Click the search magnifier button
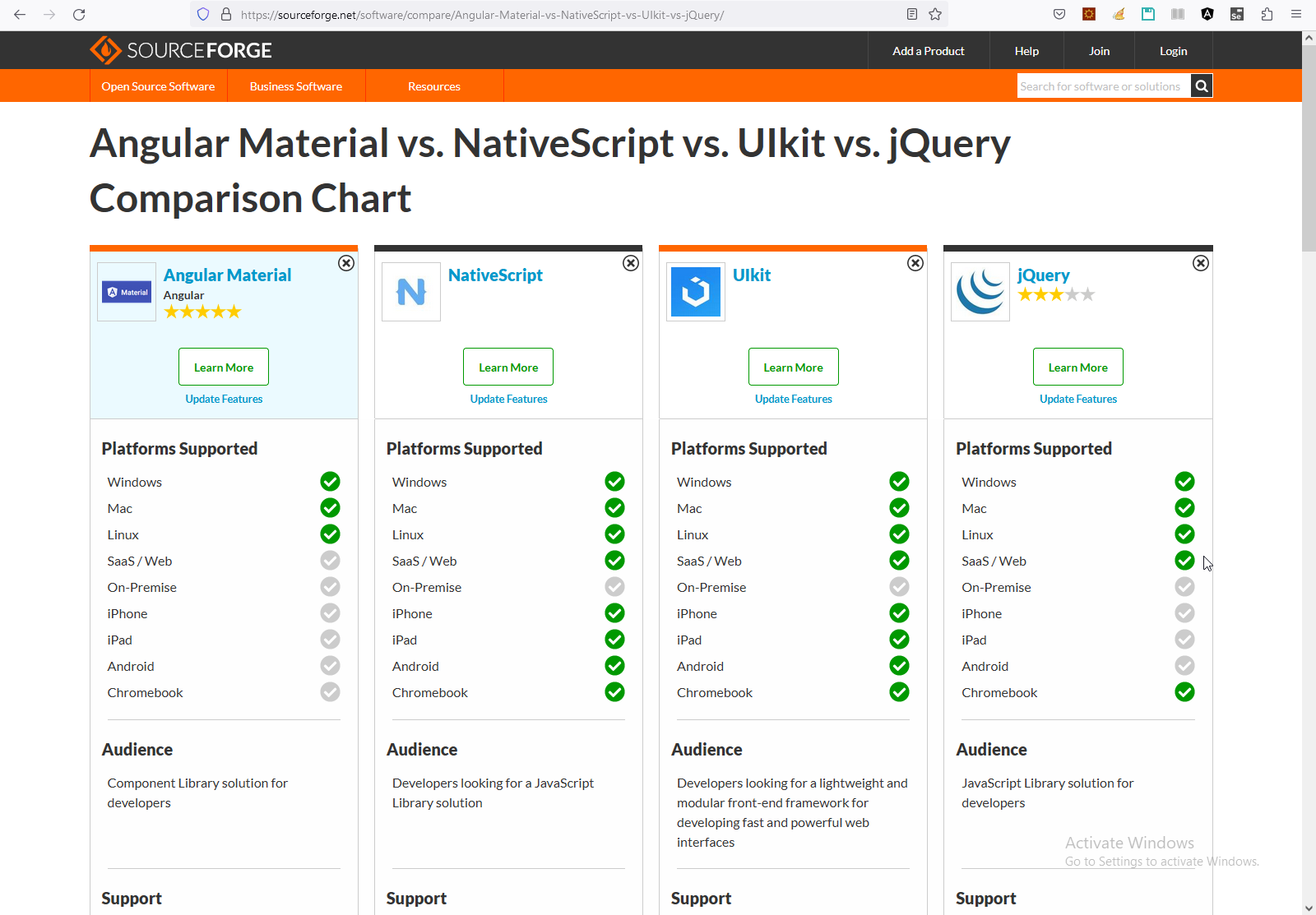The height and width of the screenshot is (915, 1316). point(1202,86)
